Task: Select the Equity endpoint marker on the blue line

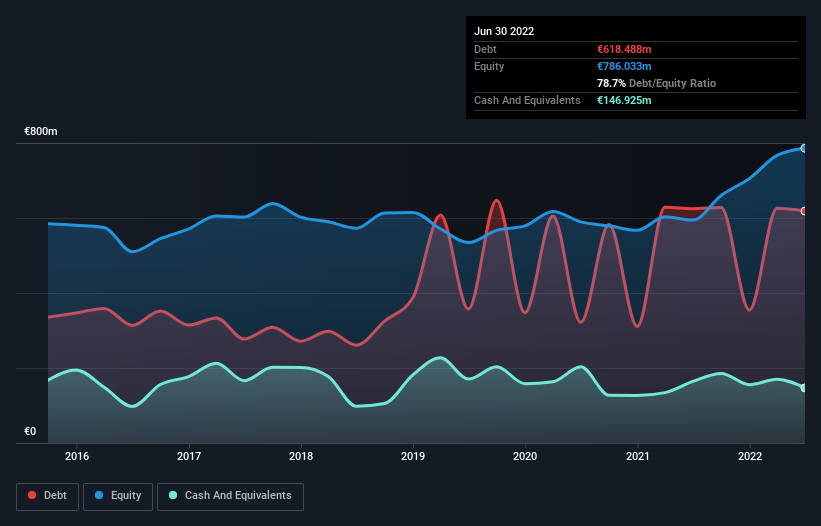Action: [804, 149]
